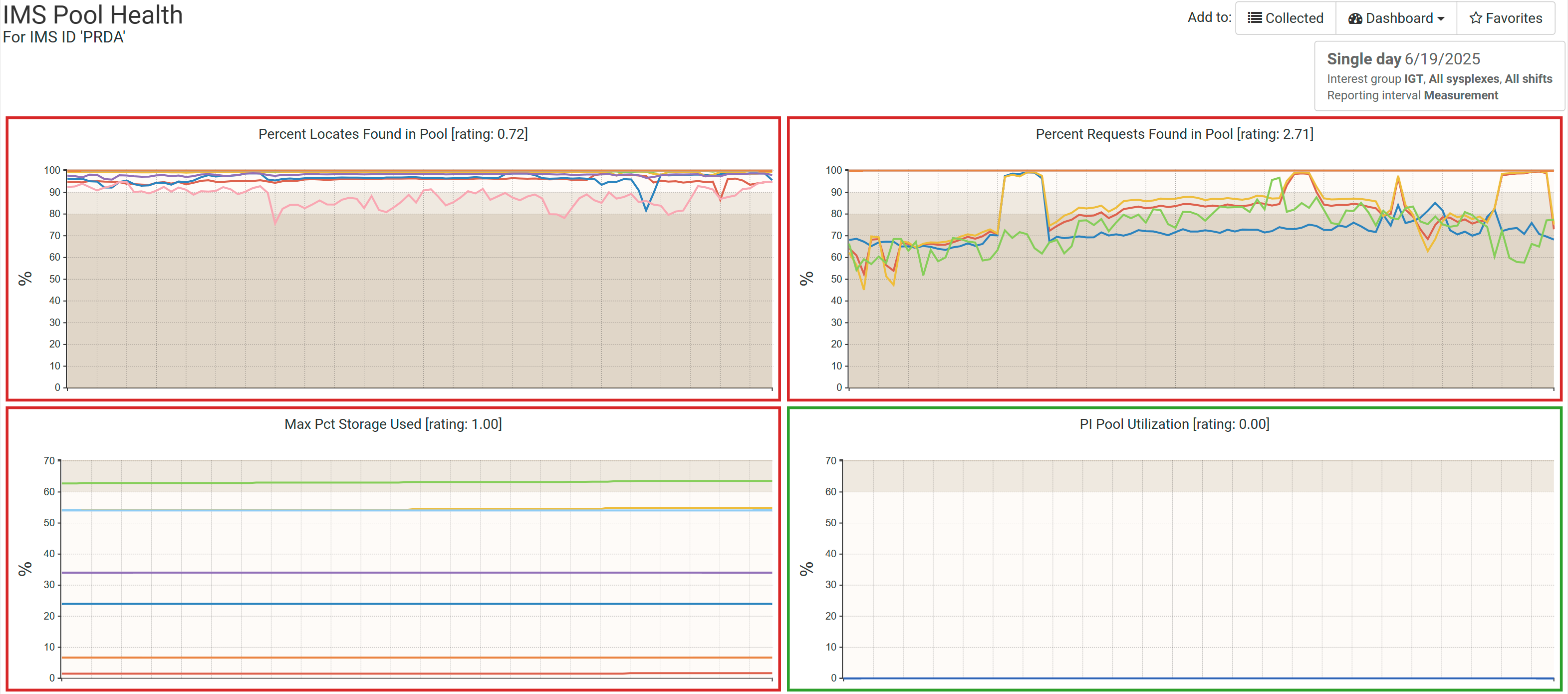Open the Single day 6/19/2025 date selector
Image resolution: width=1568 pixels, height=694 pixels.
pyautogui.click(x=1403, y=58)
